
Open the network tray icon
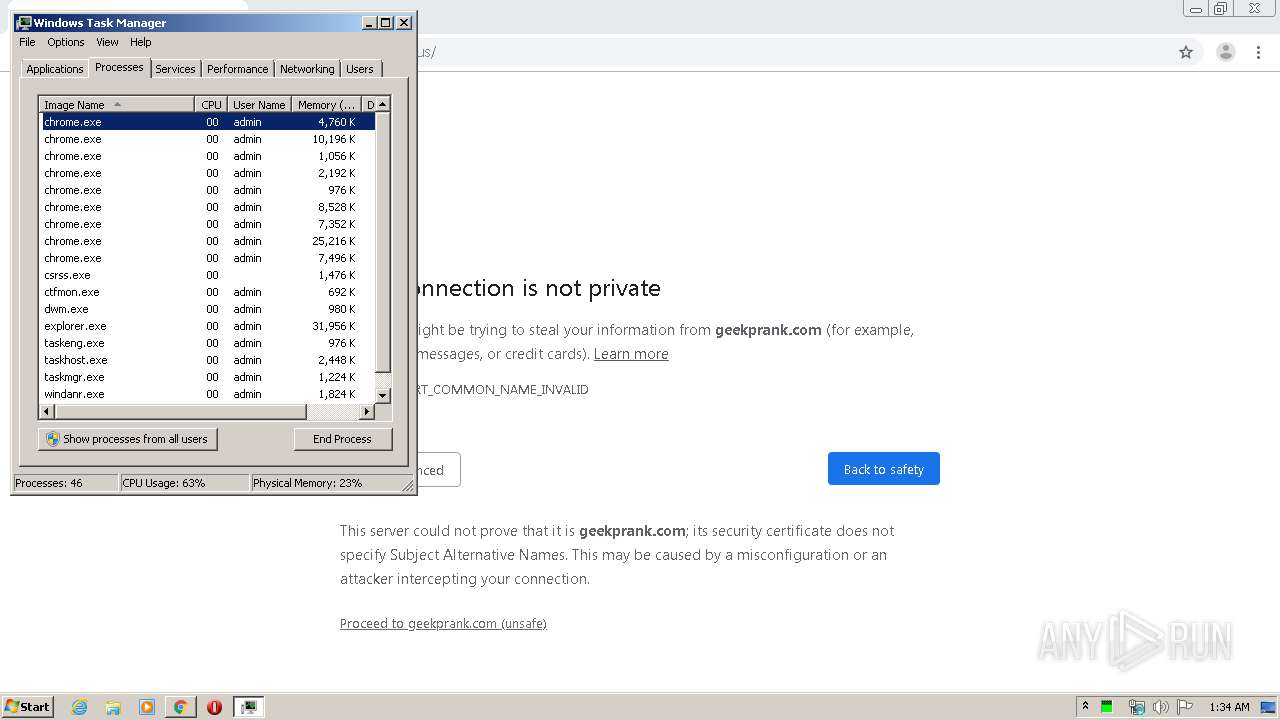(1136, 707)
